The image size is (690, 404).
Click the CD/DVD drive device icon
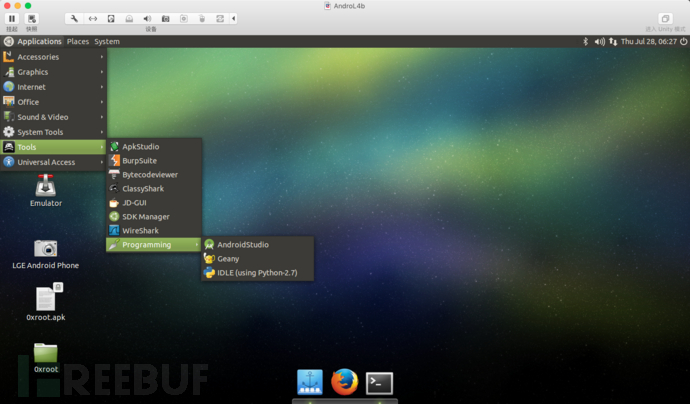129,18
